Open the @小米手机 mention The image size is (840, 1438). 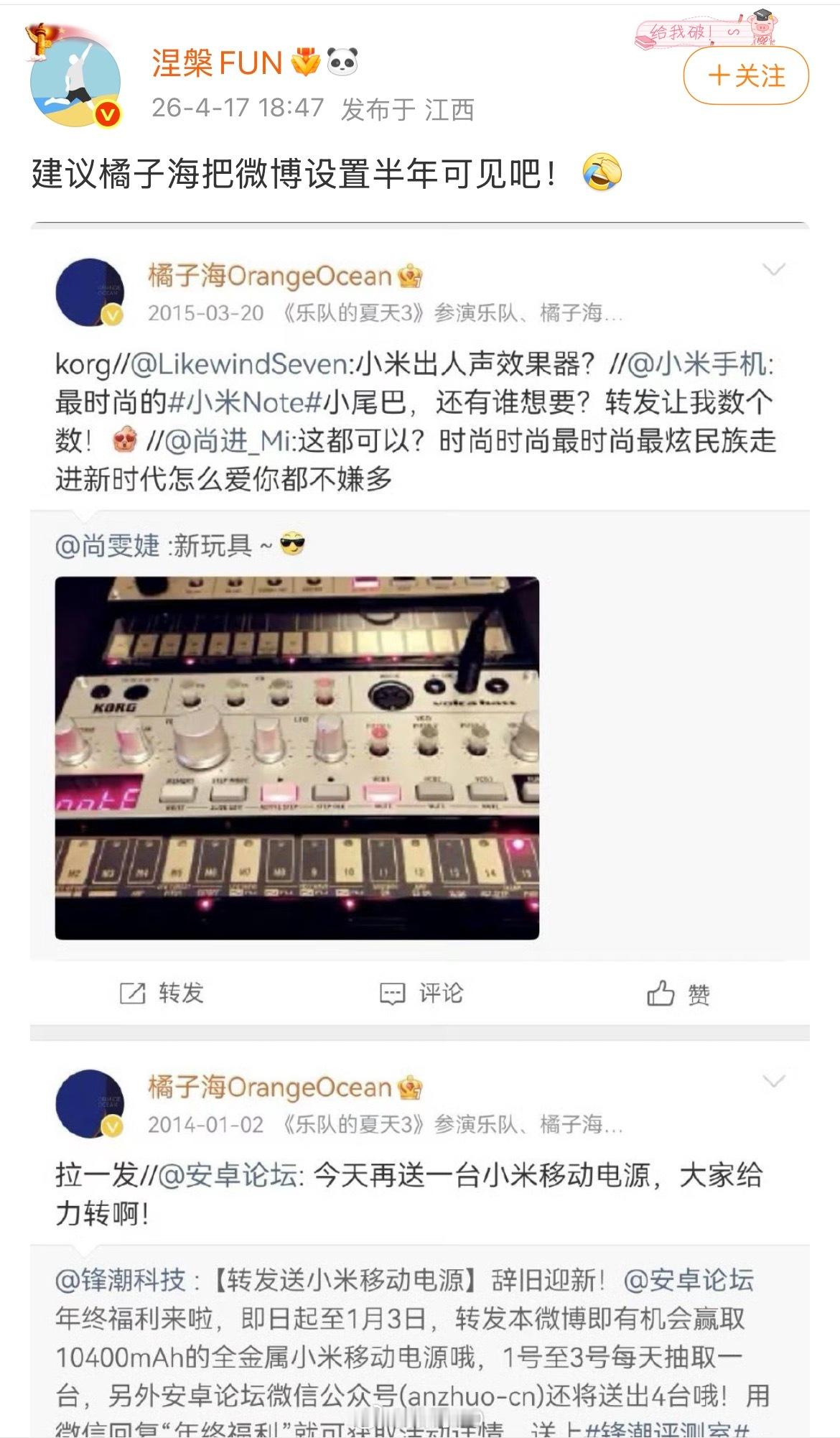[x=697, y=365]
